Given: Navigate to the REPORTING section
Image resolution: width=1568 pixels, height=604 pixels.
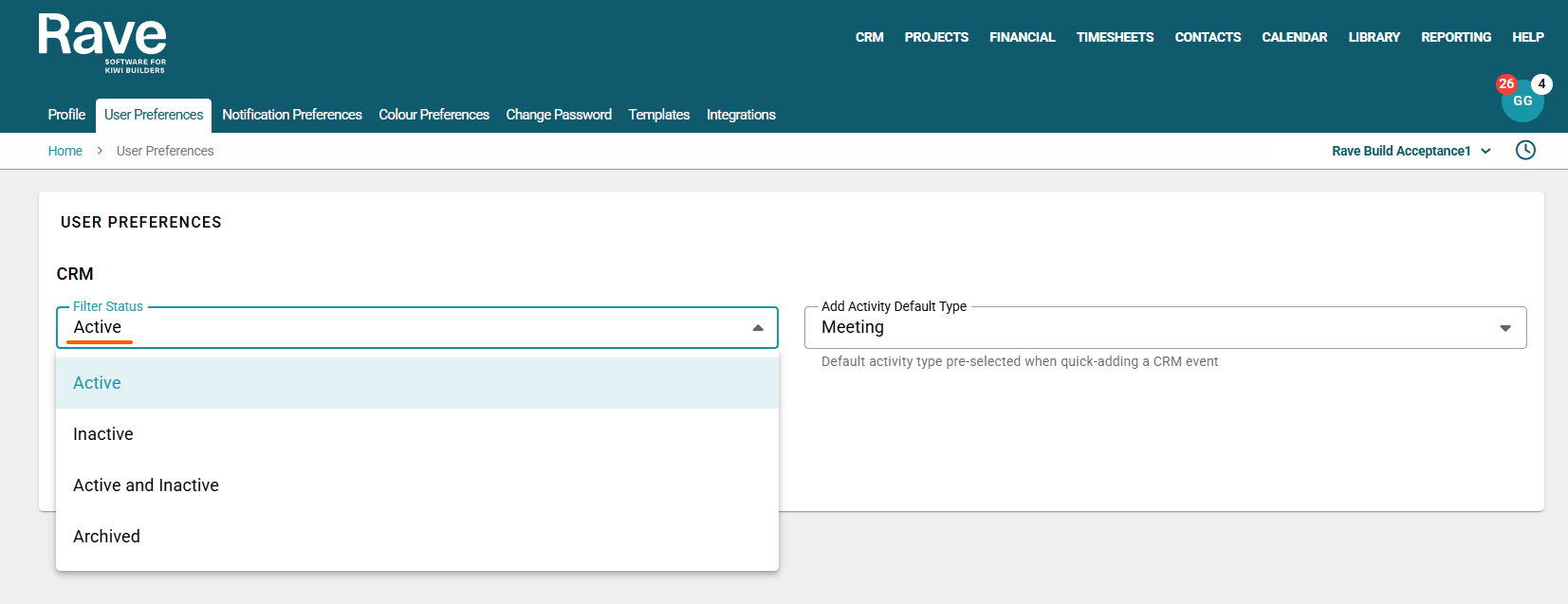Looking at the screenshot, I should point(1455,37).
